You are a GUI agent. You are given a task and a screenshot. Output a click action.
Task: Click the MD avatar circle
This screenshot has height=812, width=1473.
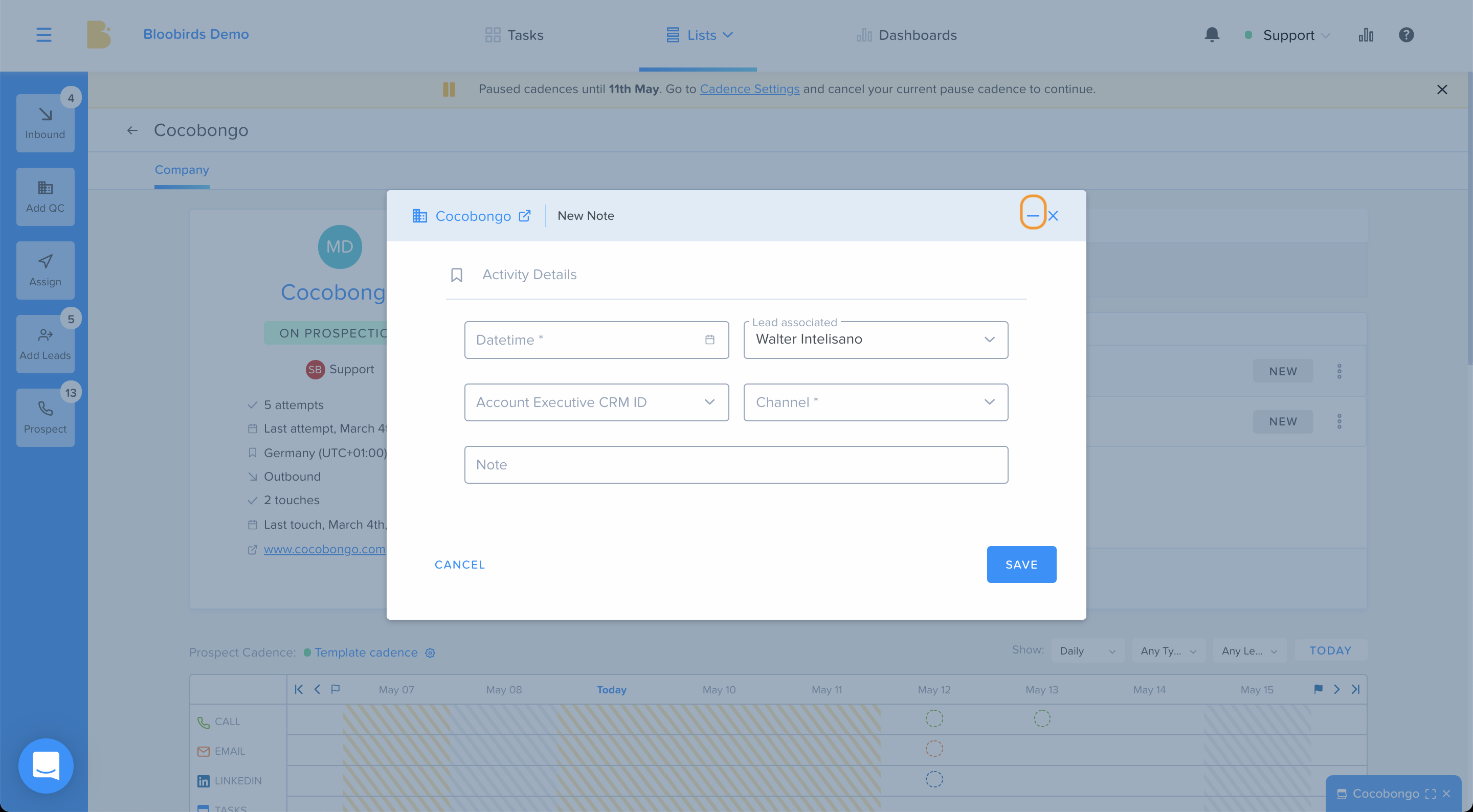(340, 247)
